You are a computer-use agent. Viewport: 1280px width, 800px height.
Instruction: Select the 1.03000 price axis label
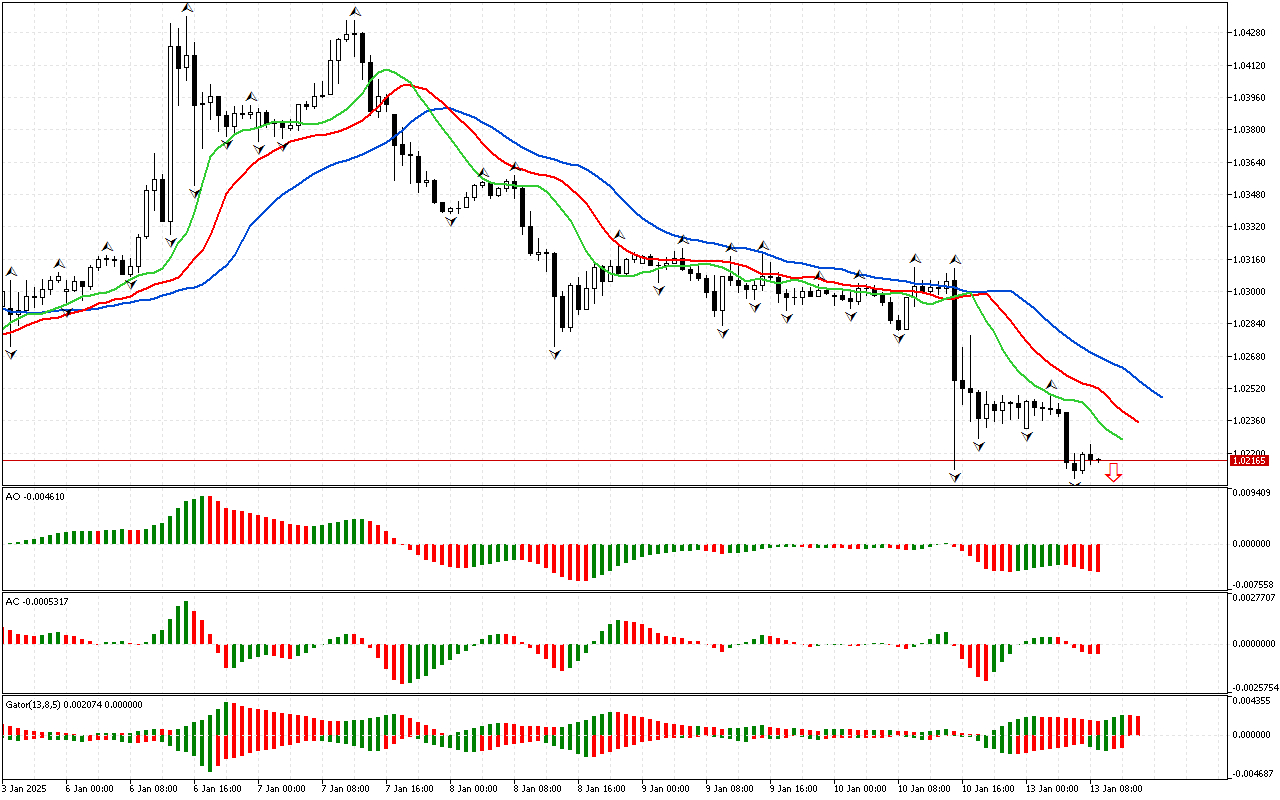point(1251,292)
